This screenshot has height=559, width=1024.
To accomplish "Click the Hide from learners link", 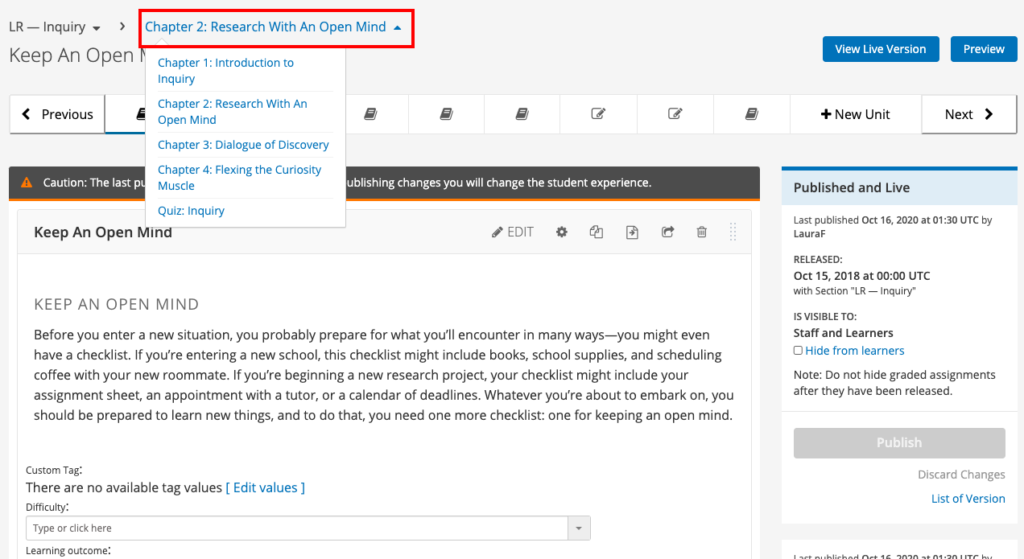I will [x=854, y=351].
